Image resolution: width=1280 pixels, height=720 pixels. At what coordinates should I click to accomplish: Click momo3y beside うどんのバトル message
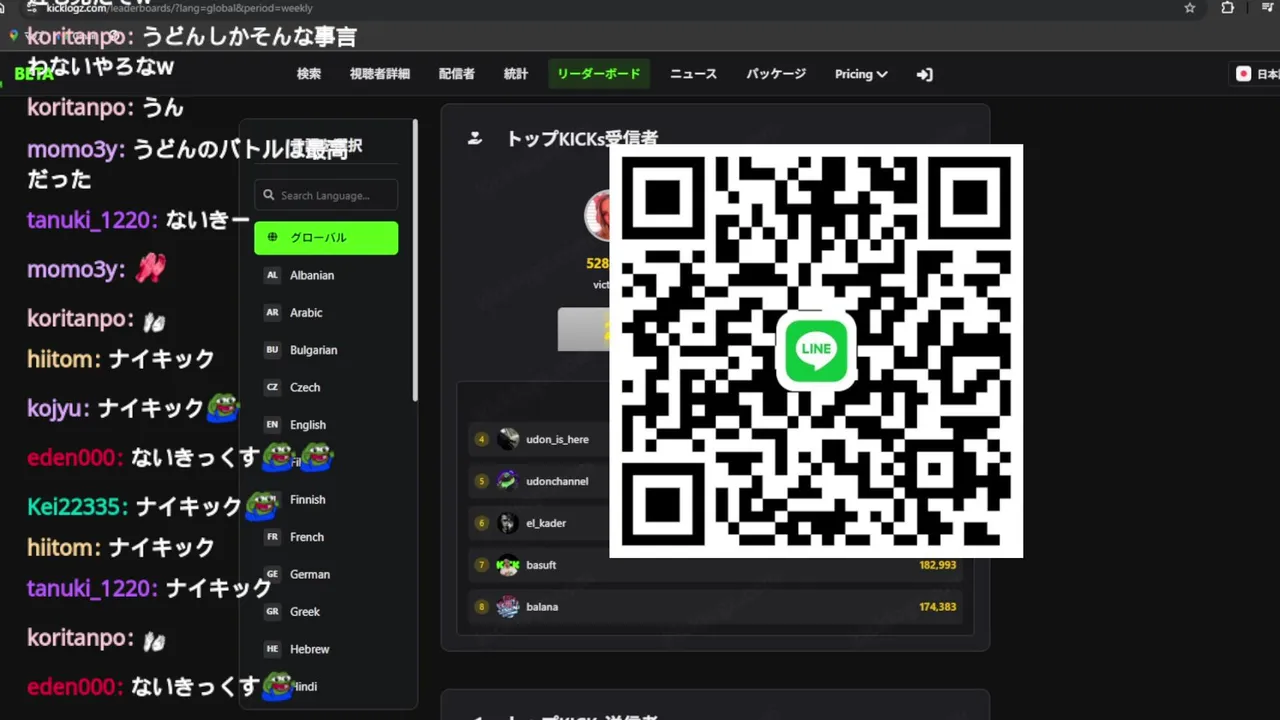click(x=75, y=150)
